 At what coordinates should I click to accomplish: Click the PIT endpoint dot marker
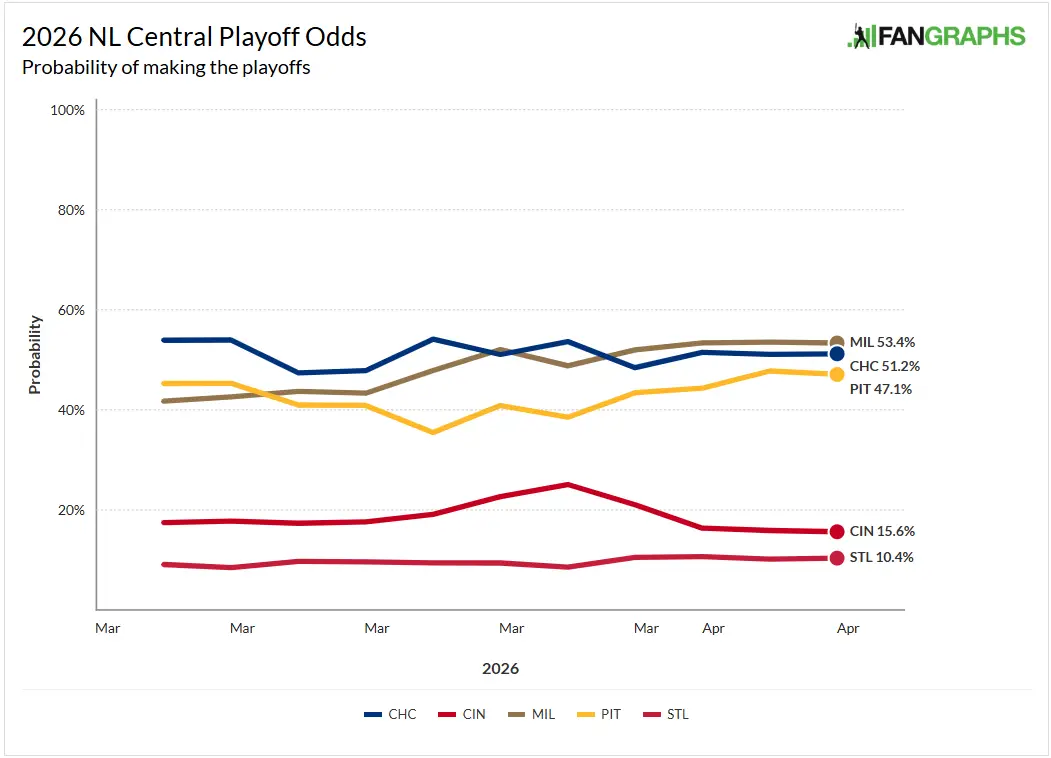coord(837,374)
